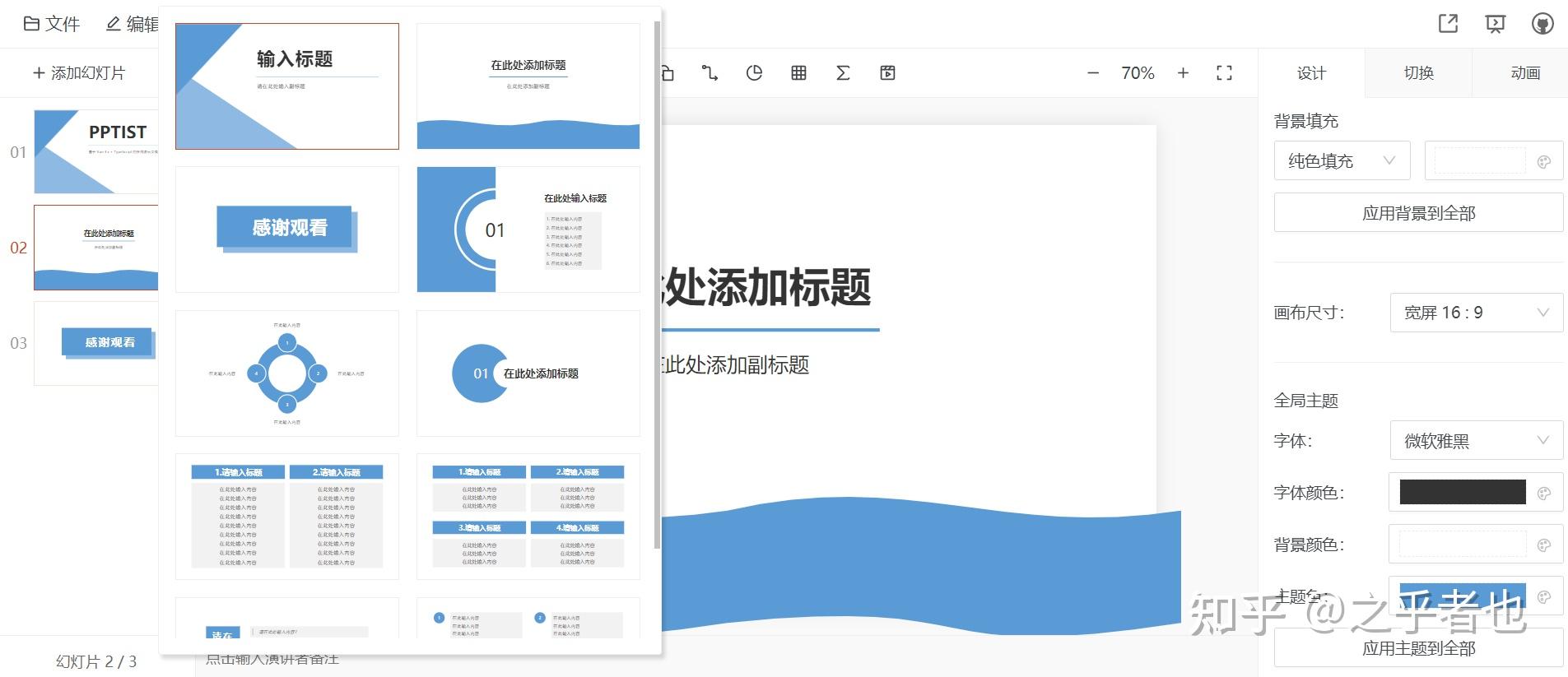The width and height of the screenshot is (1568, 677).
Task: Select the subtitle text 此处添加副标题
Action: pos(735,364)
